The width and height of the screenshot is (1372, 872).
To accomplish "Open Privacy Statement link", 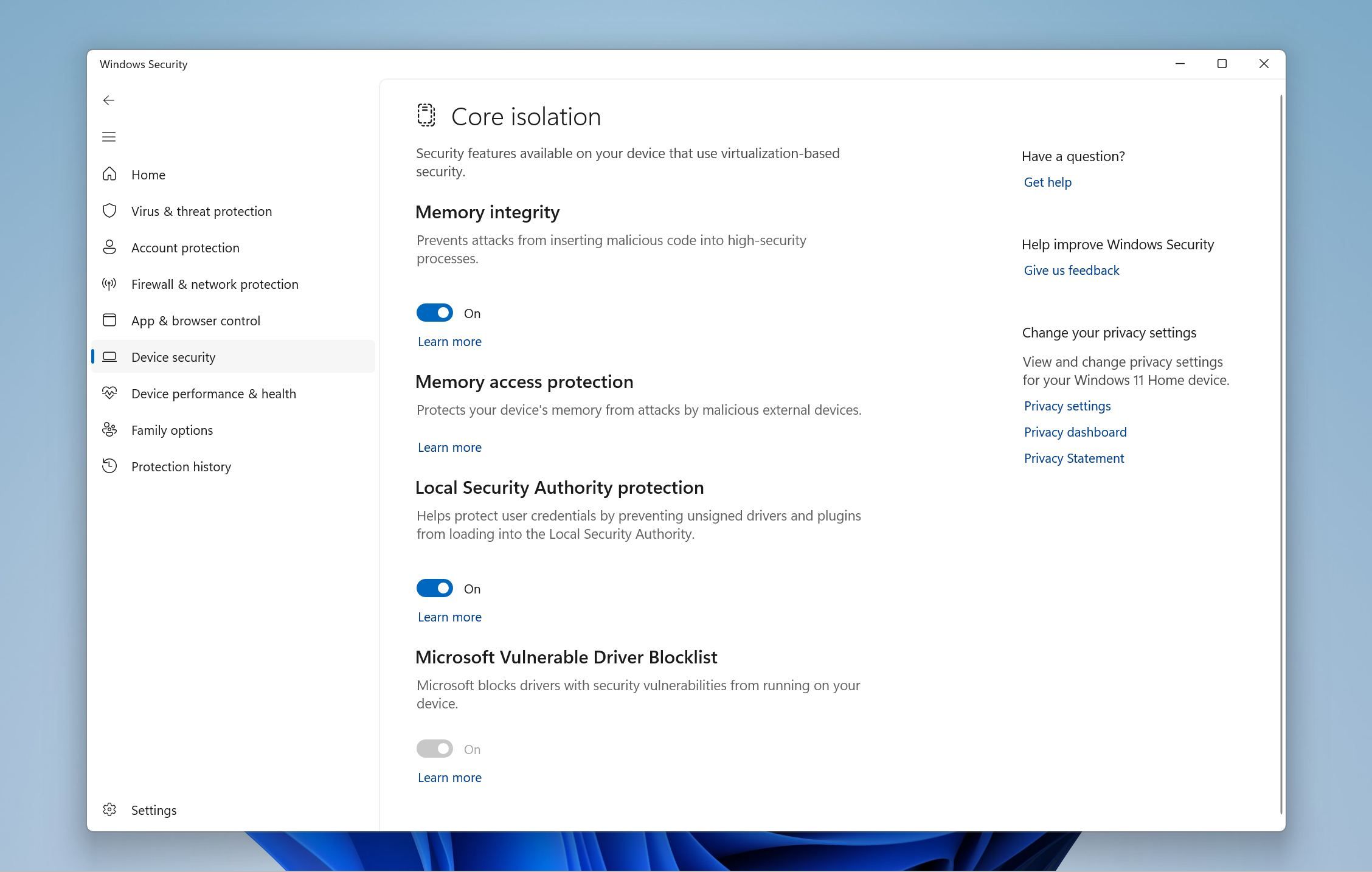I will 1073,458.
